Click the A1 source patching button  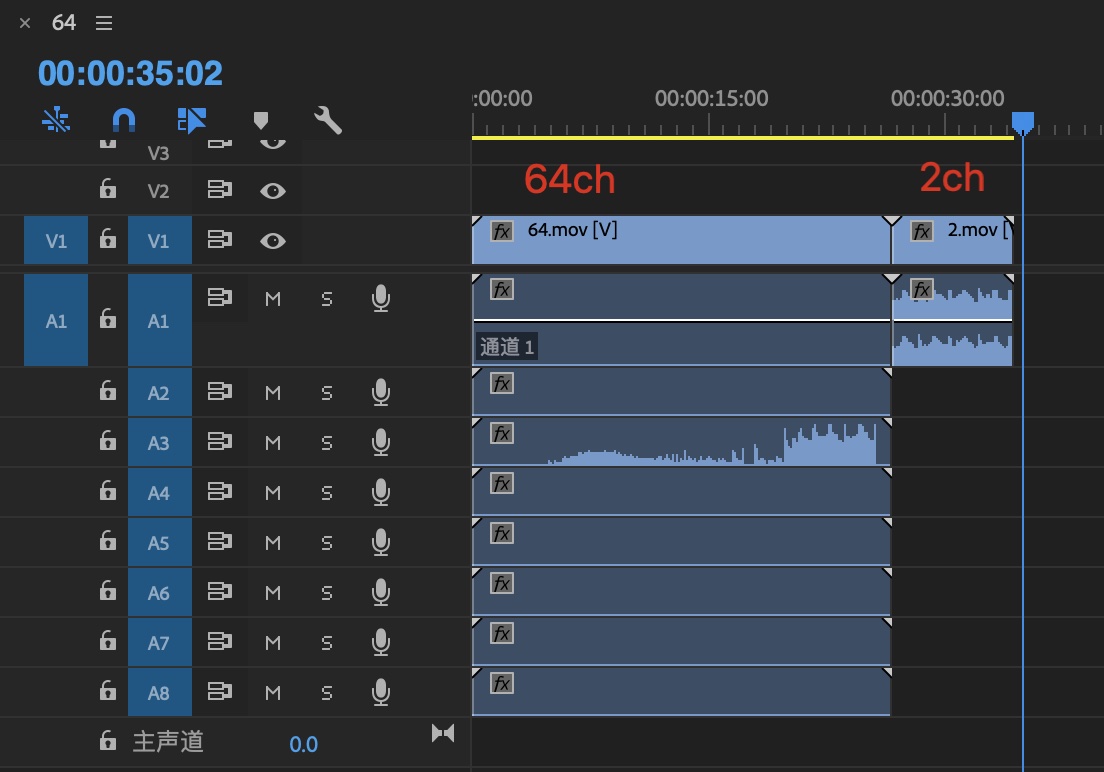[56, 321]
